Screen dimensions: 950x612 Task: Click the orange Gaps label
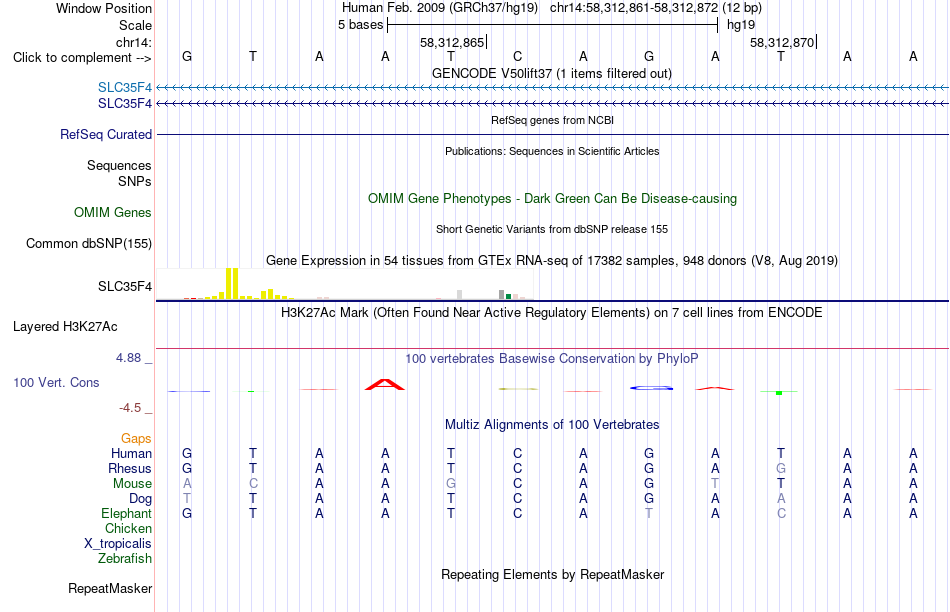tap(136, 438)
